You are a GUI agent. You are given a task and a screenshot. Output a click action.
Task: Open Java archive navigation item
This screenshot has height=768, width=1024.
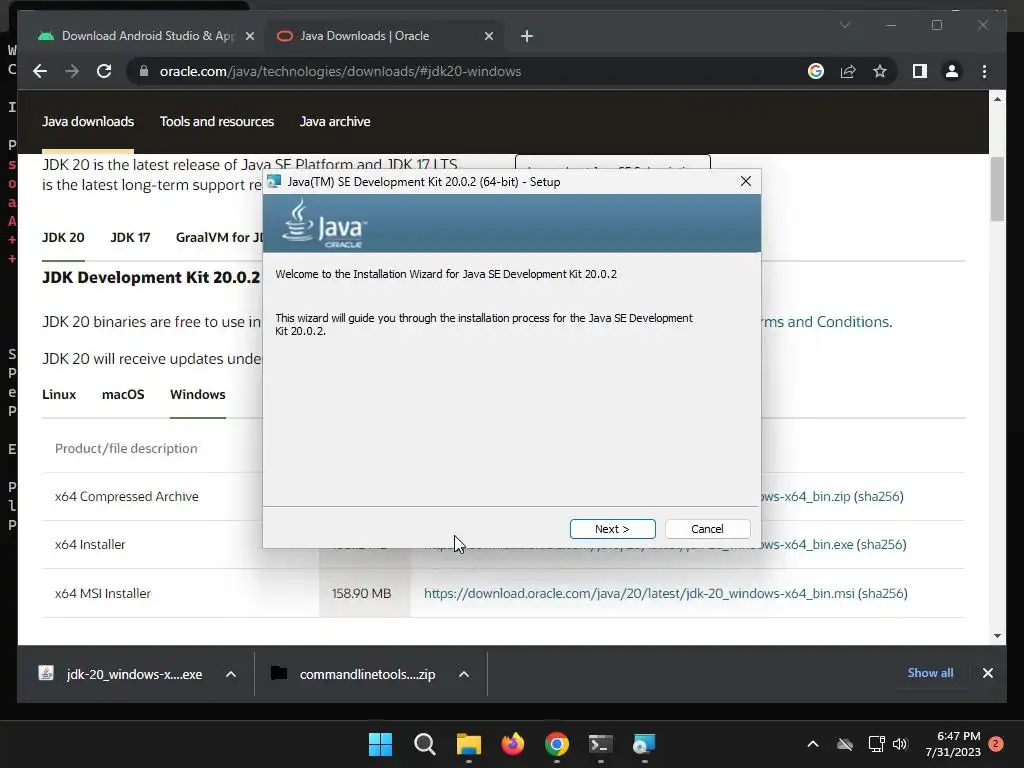click(x=335, y=121)
